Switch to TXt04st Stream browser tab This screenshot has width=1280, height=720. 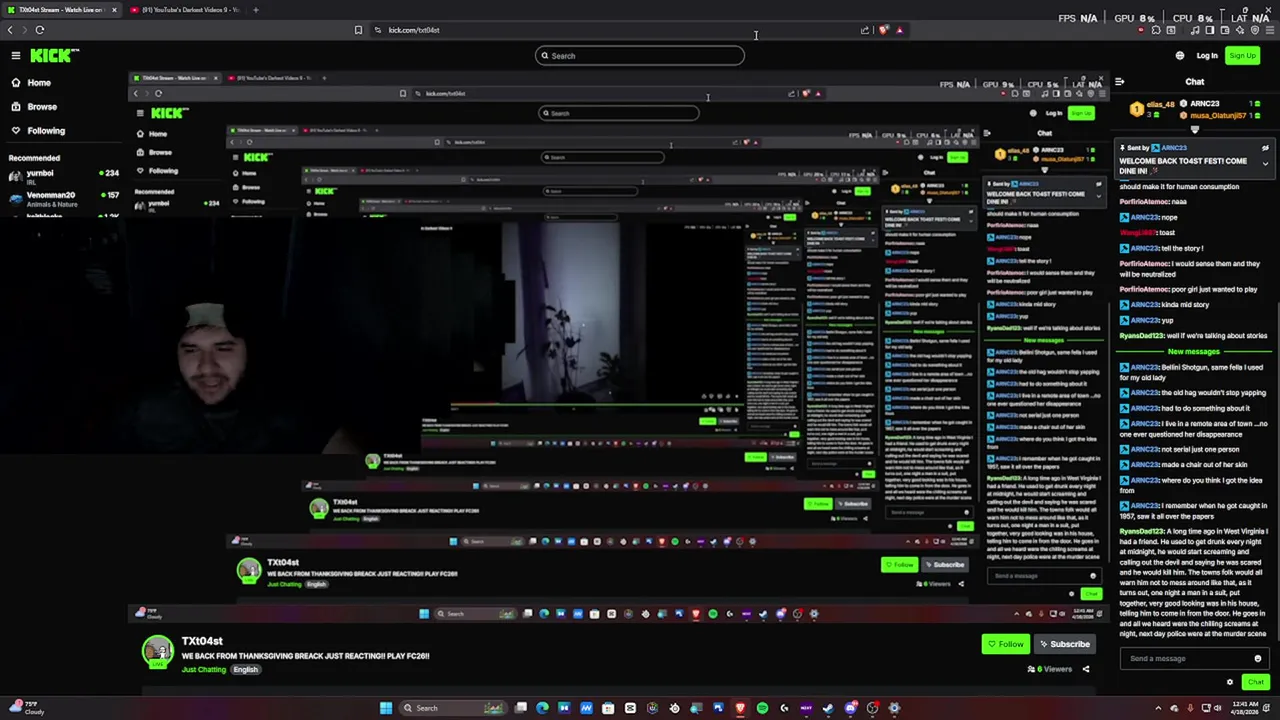(x=60, y=10)
